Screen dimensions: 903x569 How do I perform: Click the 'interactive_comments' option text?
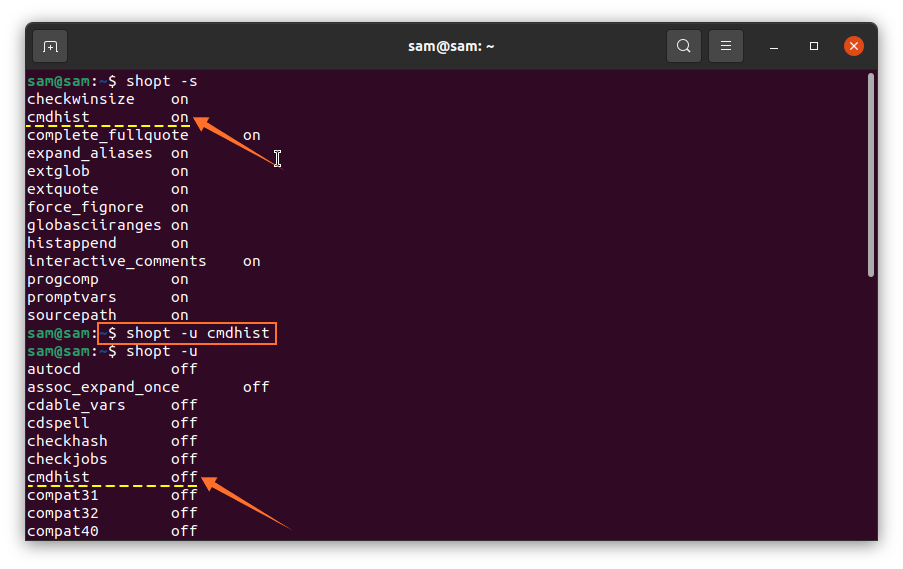116,261
